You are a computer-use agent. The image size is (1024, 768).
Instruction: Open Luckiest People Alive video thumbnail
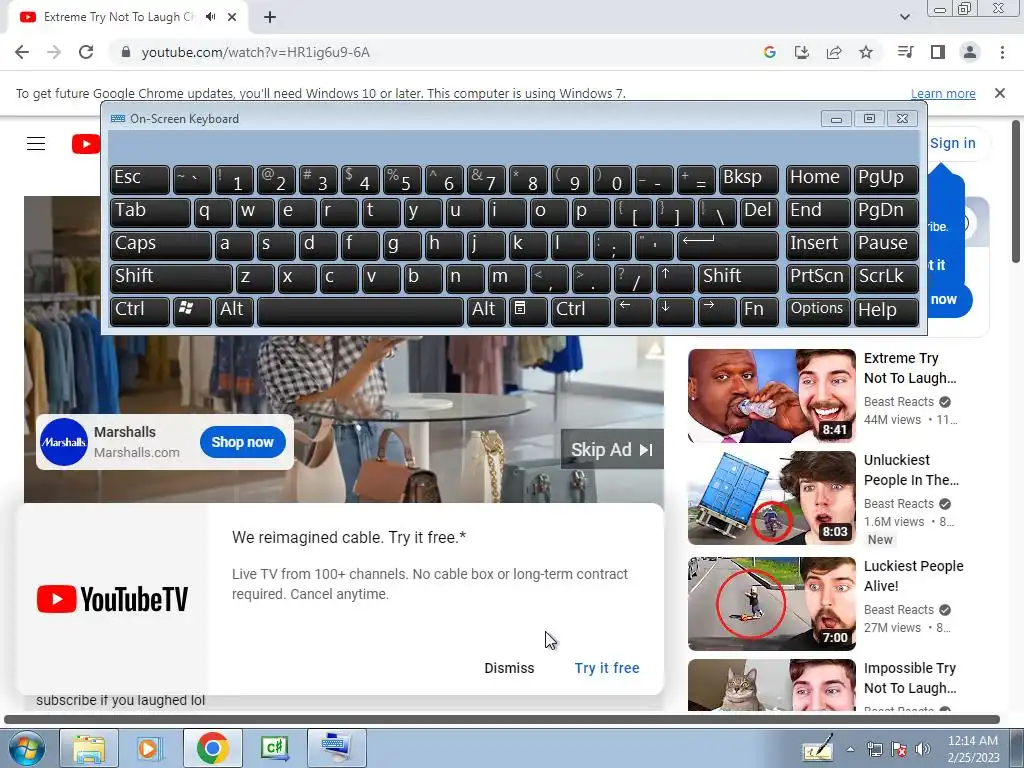tap(771, 603)
